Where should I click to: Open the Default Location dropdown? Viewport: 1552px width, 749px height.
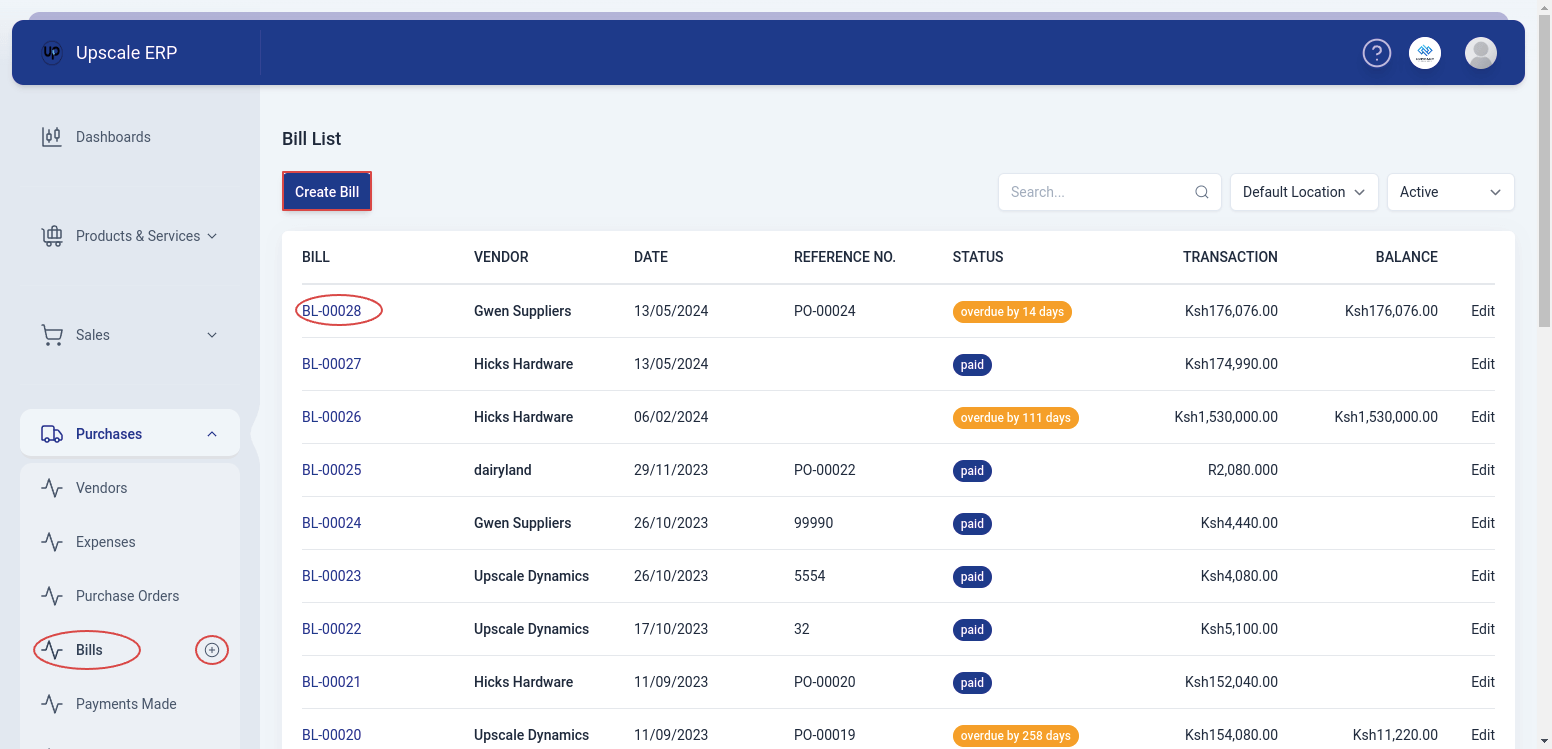pyautogui.click(x=1303, y=192)
